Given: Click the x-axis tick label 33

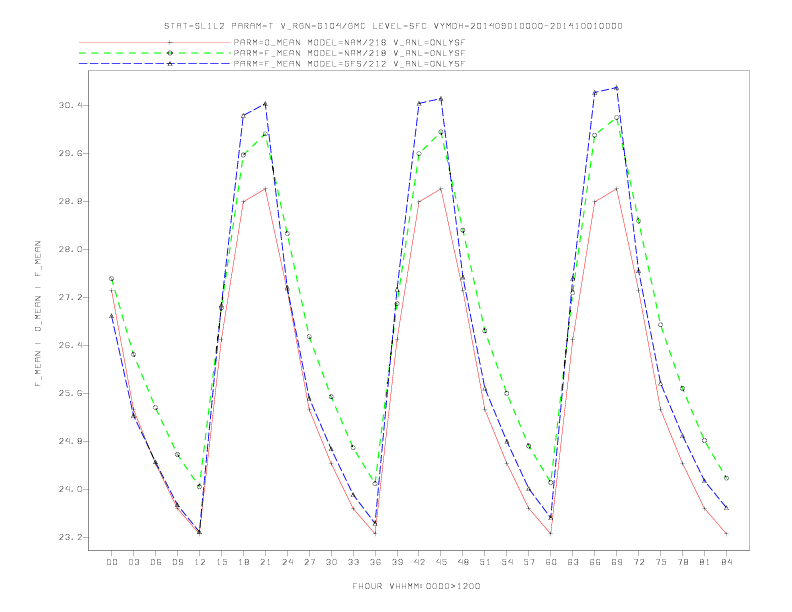Looking at the screenshot, I should [x=353, y=562].
